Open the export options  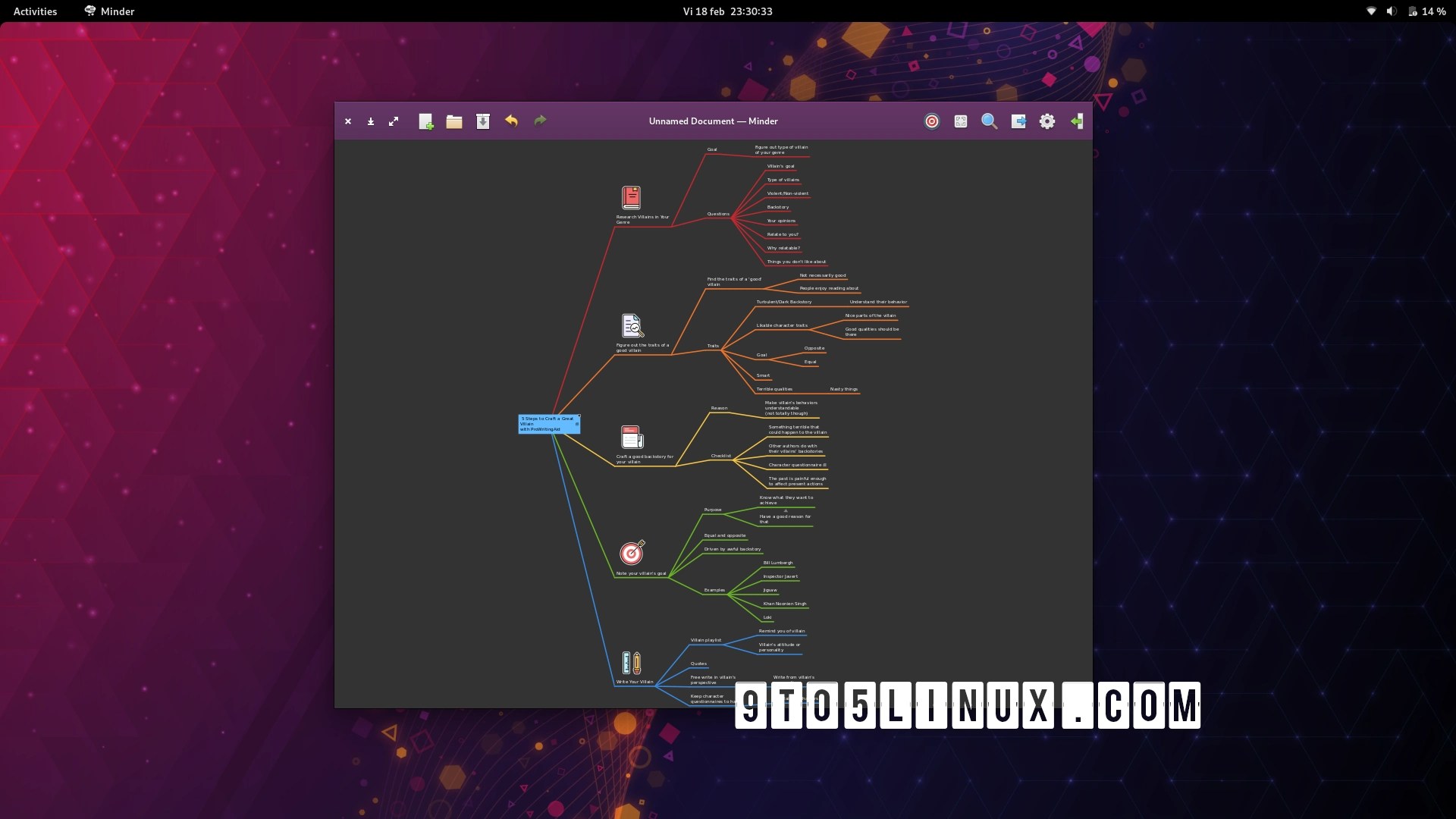tap(1018, 121)
